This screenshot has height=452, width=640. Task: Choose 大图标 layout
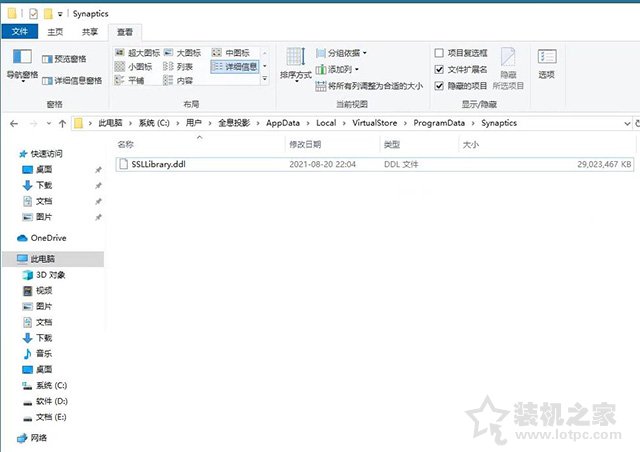point(182,53)
